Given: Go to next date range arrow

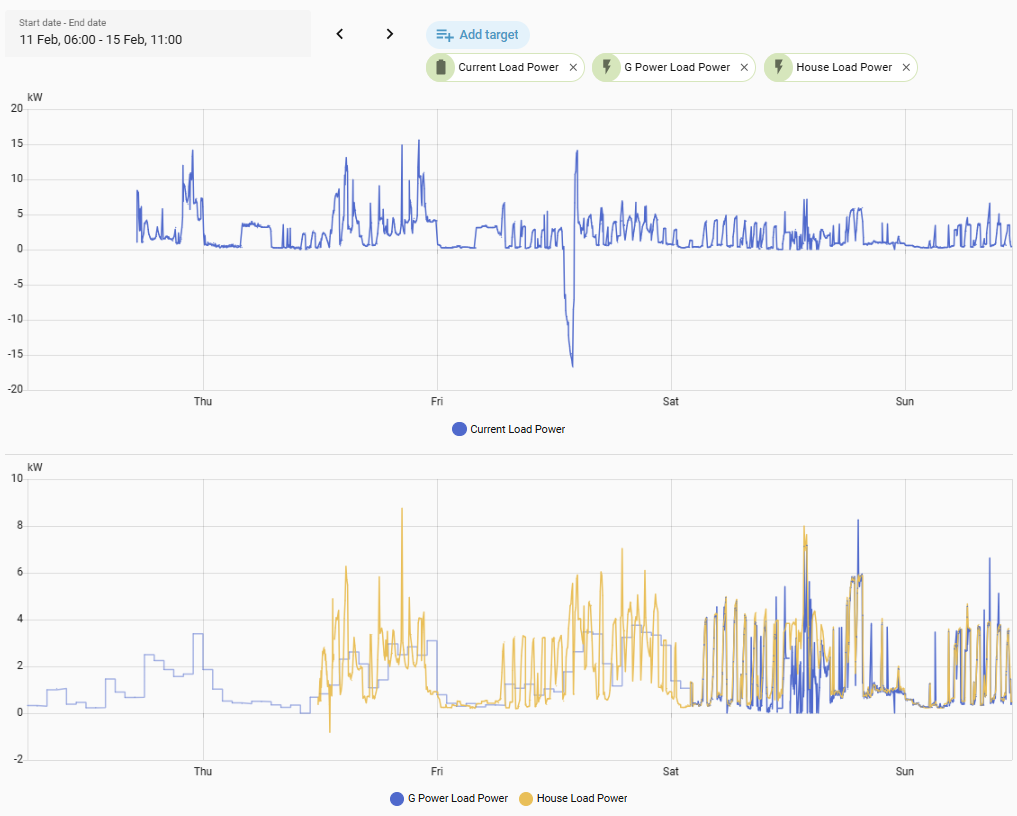Looking at the screenshot, I should pyautogui.click(x=389, y=34).
